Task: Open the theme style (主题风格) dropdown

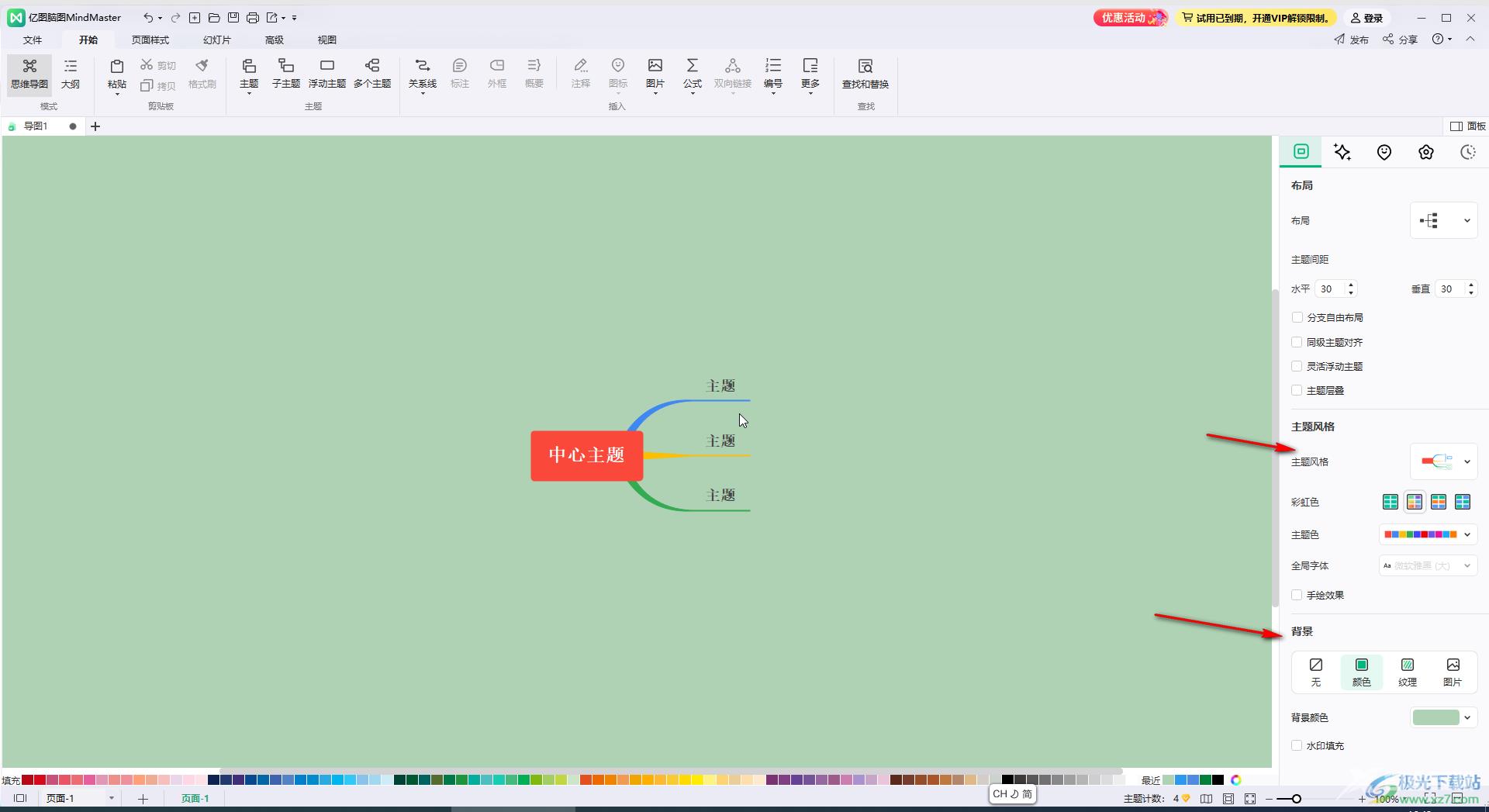Action: click(x=1443, y=461)
